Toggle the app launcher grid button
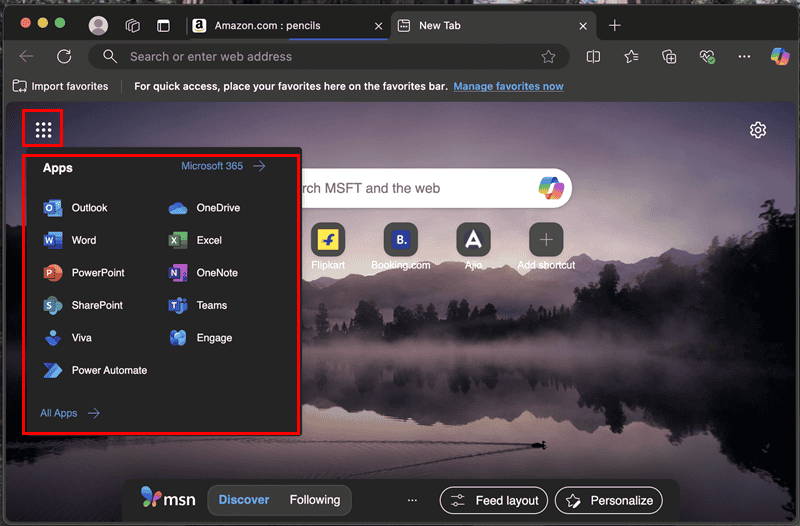This screenshot has height=526, width=800. (x=43, y=129)
